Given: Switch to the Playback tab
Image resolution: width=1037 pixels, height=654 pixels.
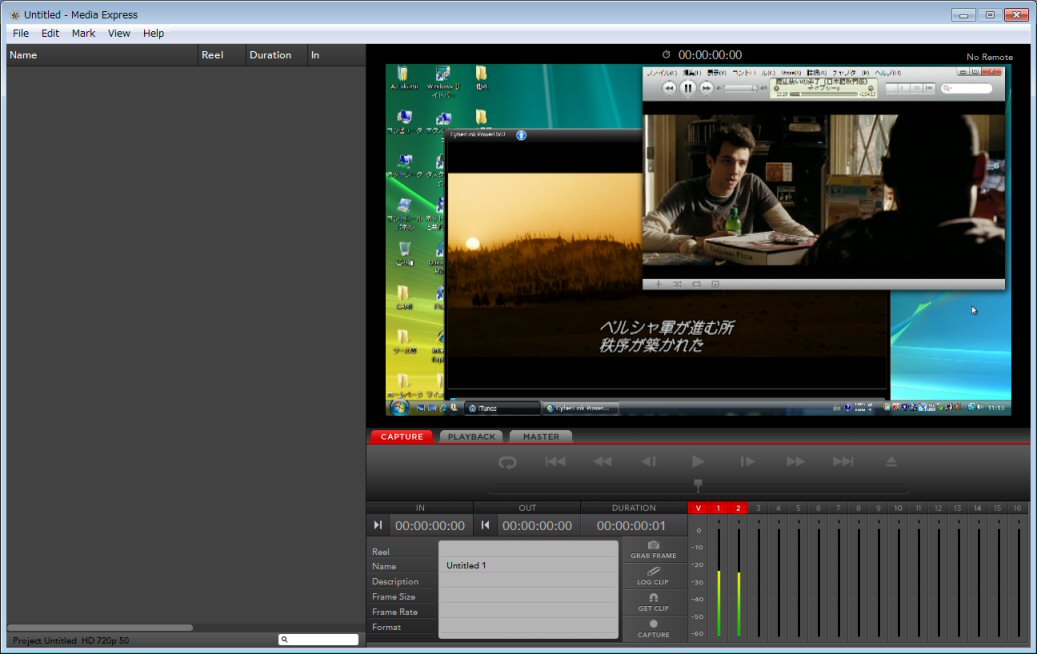Looking at the screenshot, I should (472, 436).
